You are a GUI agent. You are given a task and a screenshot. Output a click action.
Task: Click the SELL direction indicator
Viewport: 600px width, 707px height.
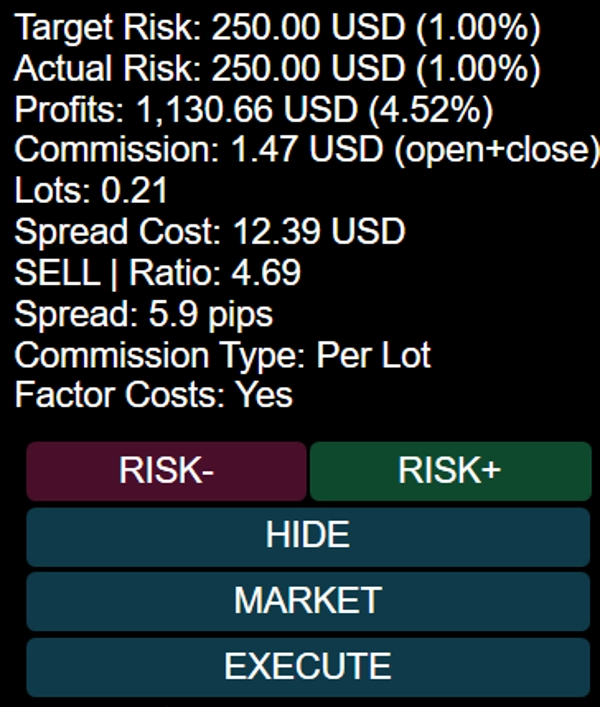coord(57,272)
